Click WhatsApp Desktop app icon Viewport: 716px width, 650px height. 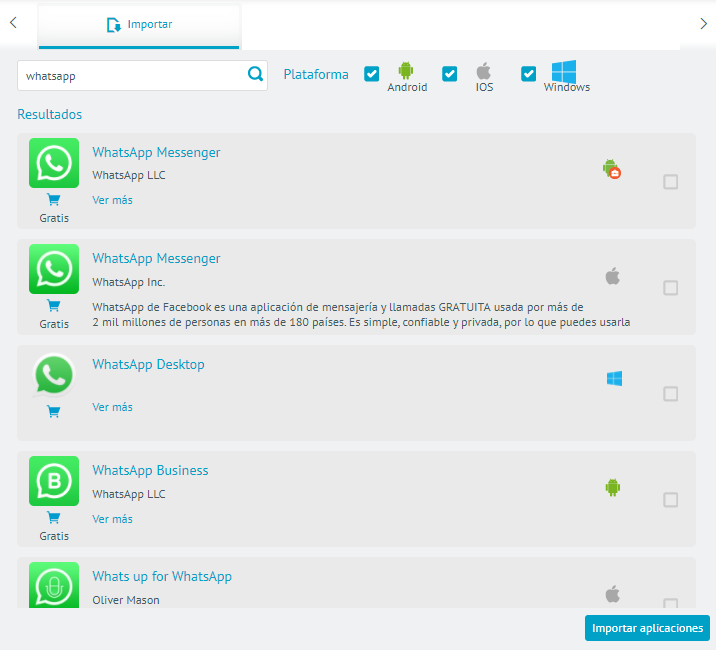click(54, 375)
